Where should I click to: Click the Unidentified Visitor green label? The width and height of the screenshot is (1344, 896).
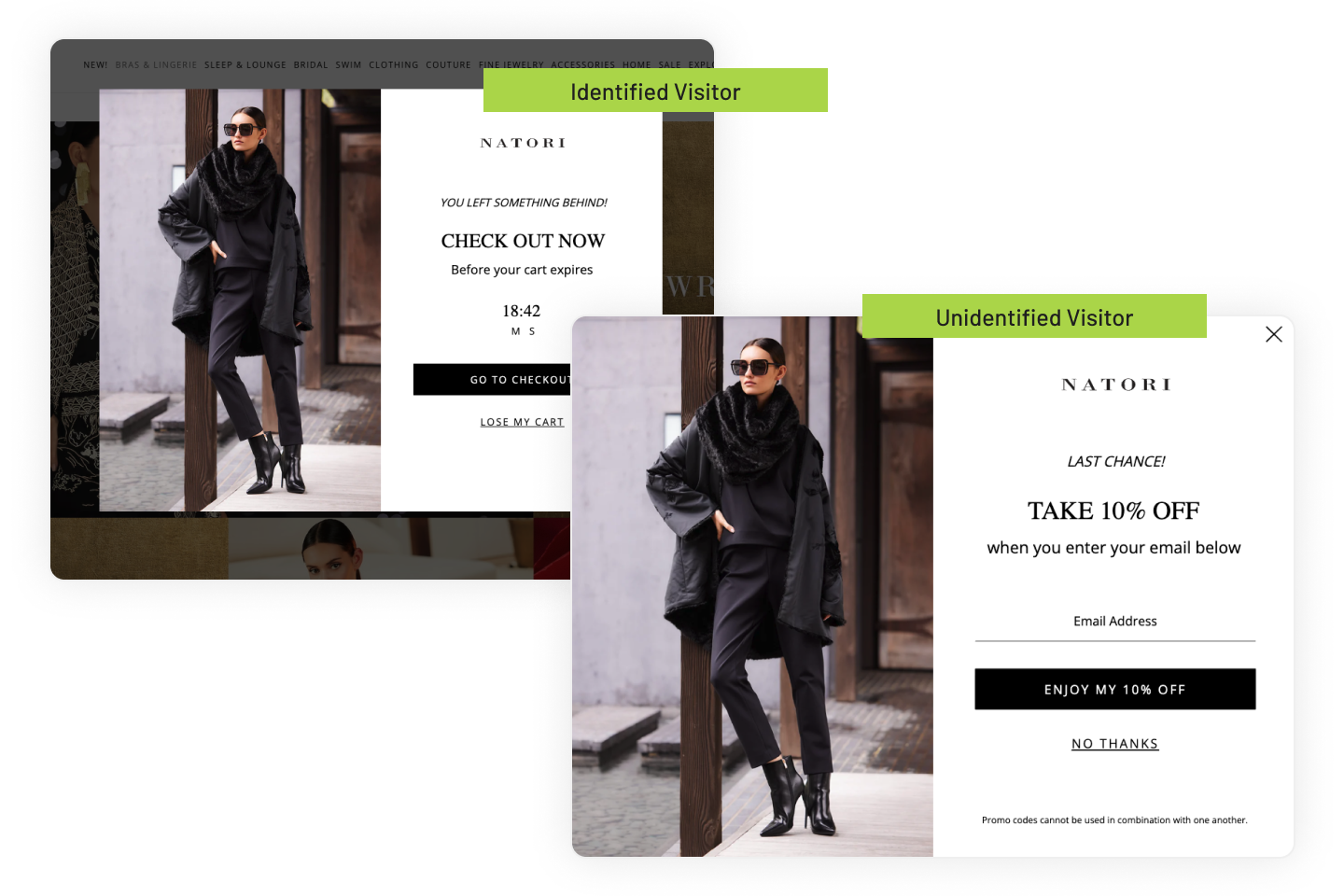(x=1034, y=316)
